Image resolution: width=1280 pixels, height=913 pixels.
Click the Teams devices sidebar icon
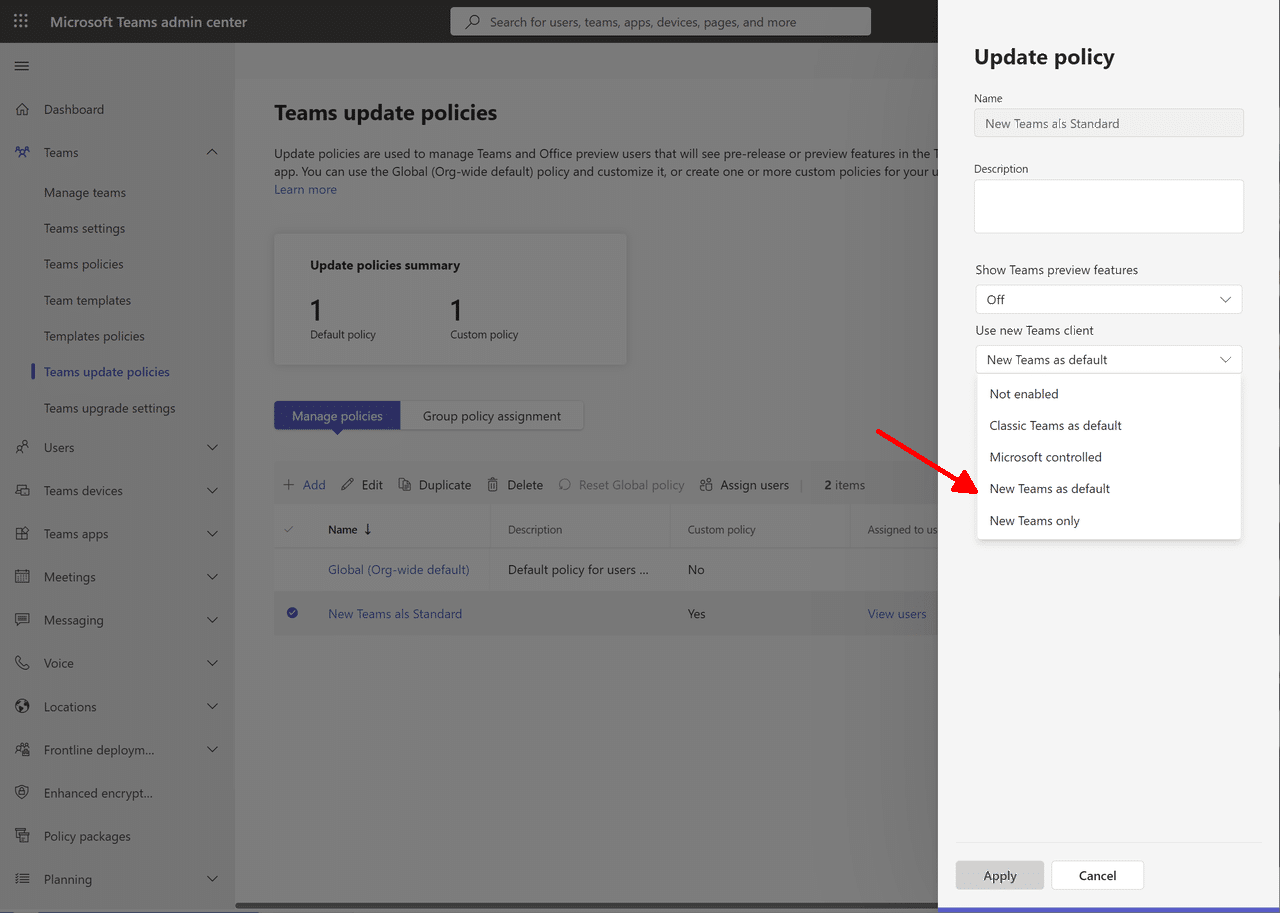pyautogui.click(x=22, y=491)
